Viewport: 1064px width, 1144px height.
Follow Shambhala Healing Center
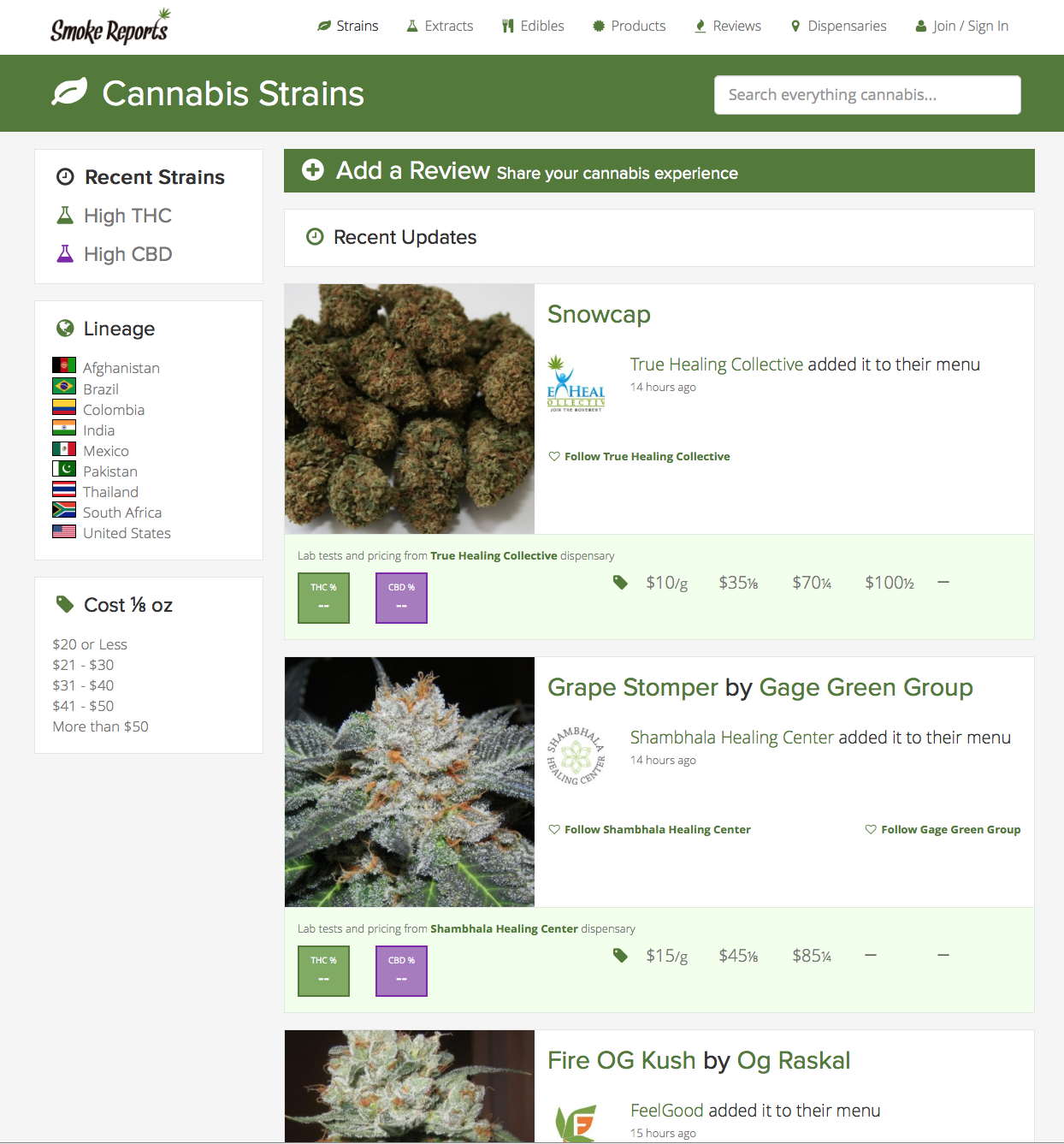click(649, 830)
